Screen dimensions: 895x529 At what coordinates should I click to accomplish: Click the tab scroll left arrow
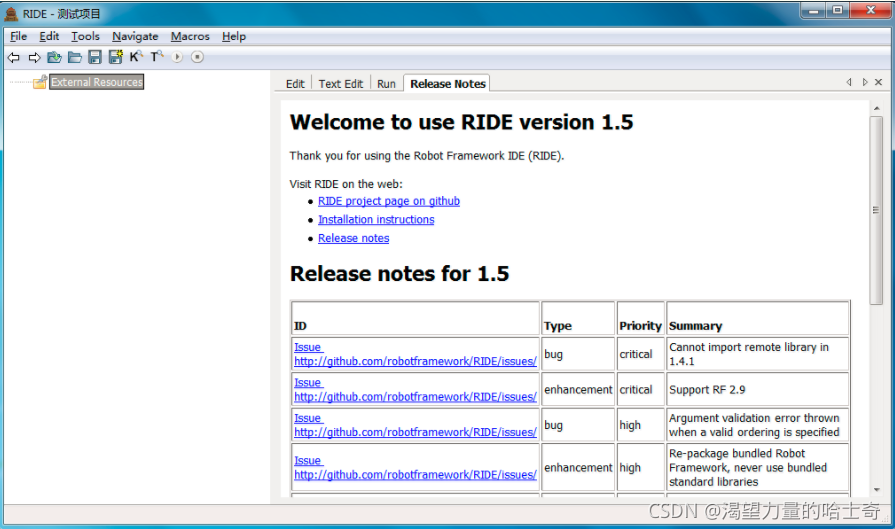[849, 82]
